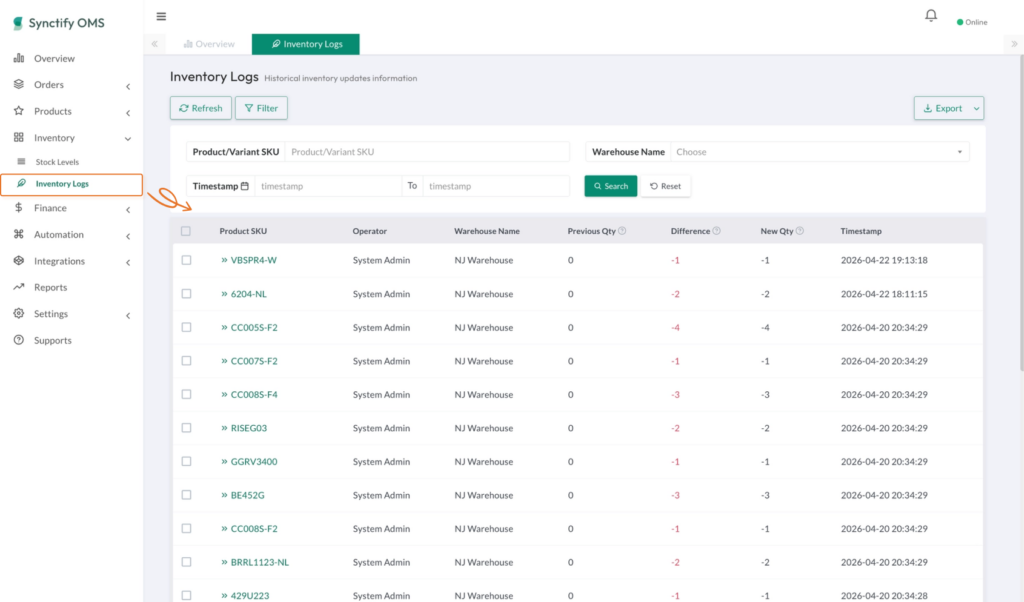
Task: Click the Inventory grid icon
Action: [19, 137]
